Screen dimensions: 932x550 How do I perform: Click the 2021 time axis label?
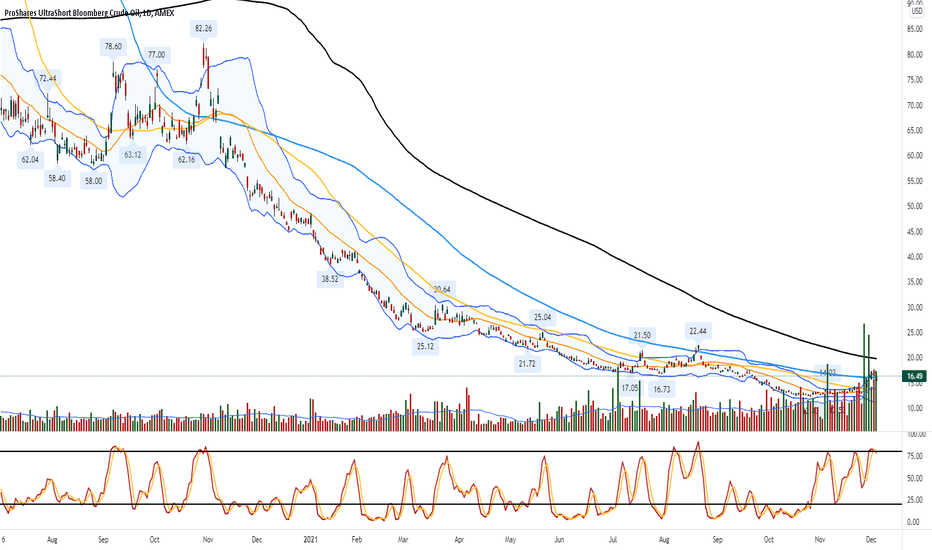[310, 540]
